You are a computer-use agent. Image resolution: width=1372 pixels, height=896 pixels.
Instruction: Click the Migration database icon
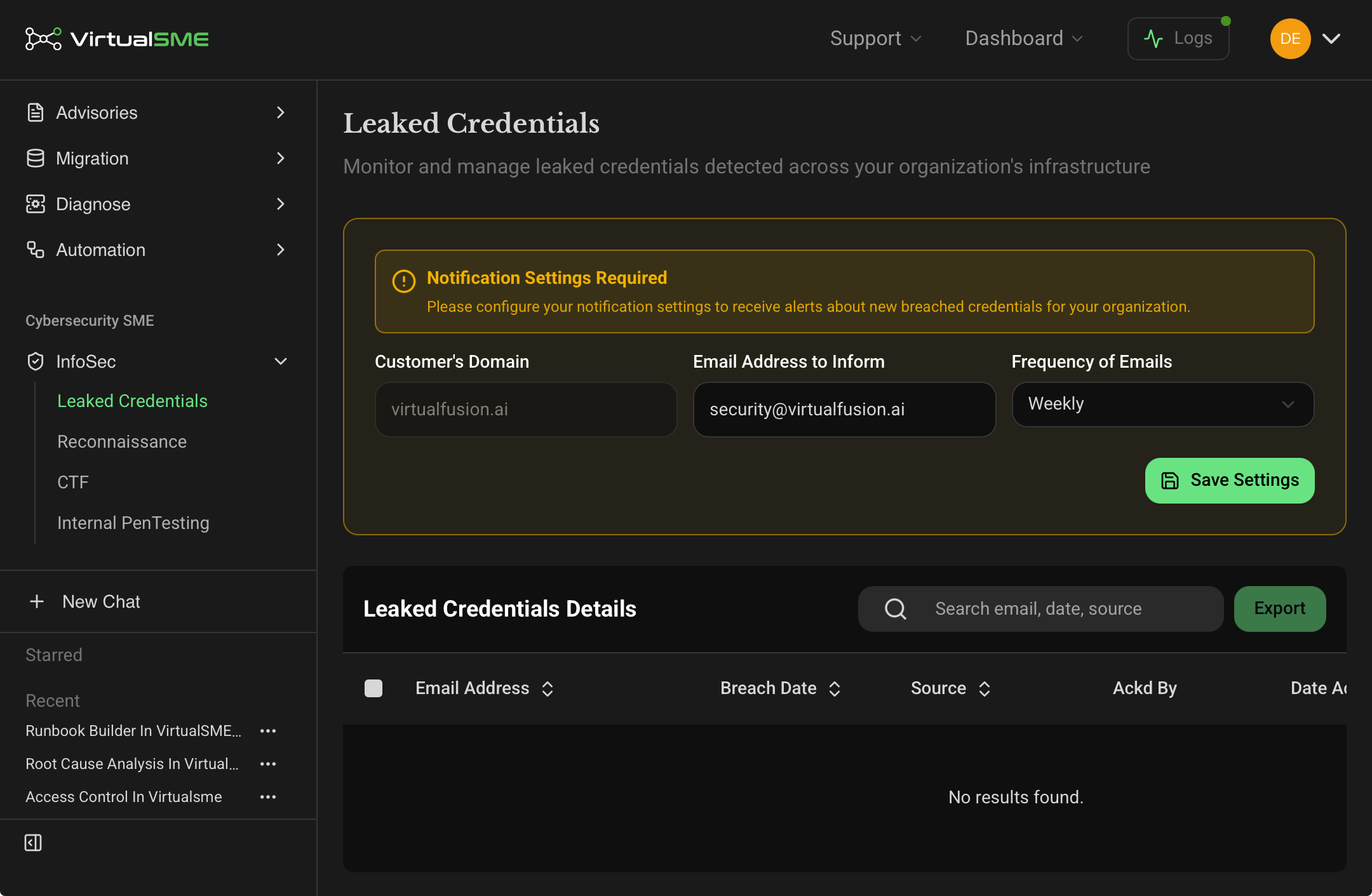click(x=36, y=158)
